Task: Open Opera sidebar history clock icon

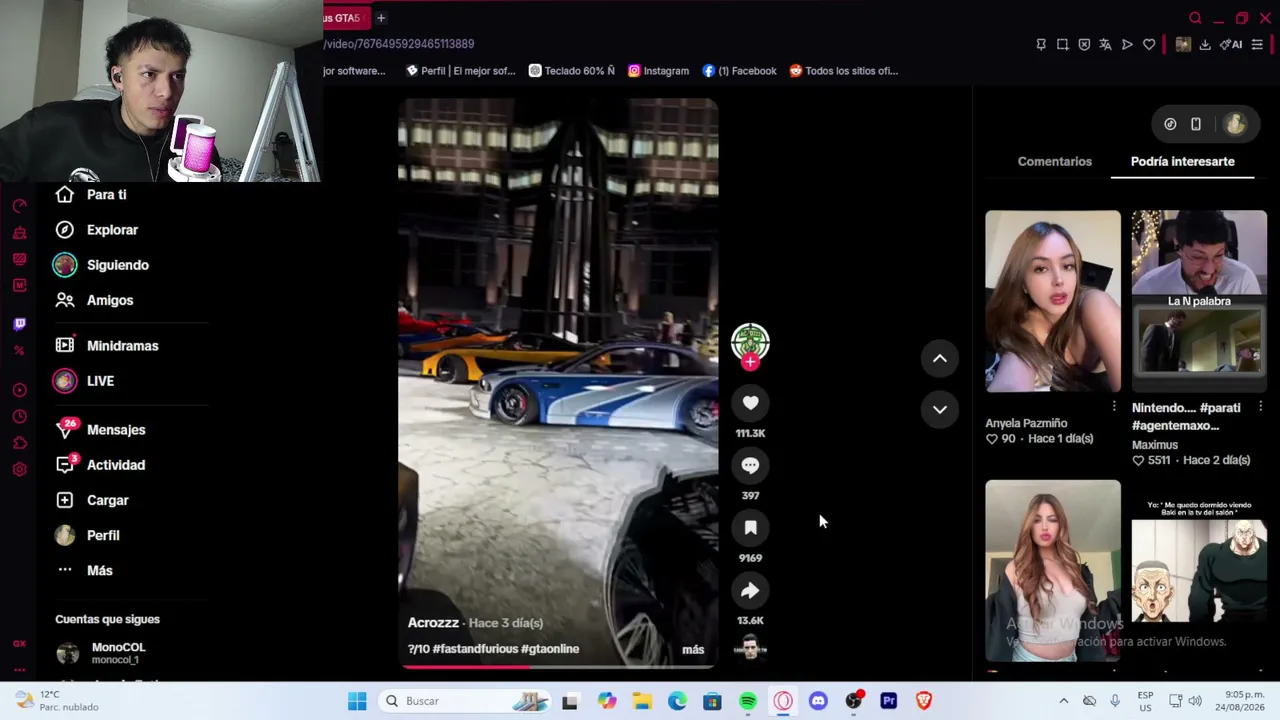Action: point(19,416)
